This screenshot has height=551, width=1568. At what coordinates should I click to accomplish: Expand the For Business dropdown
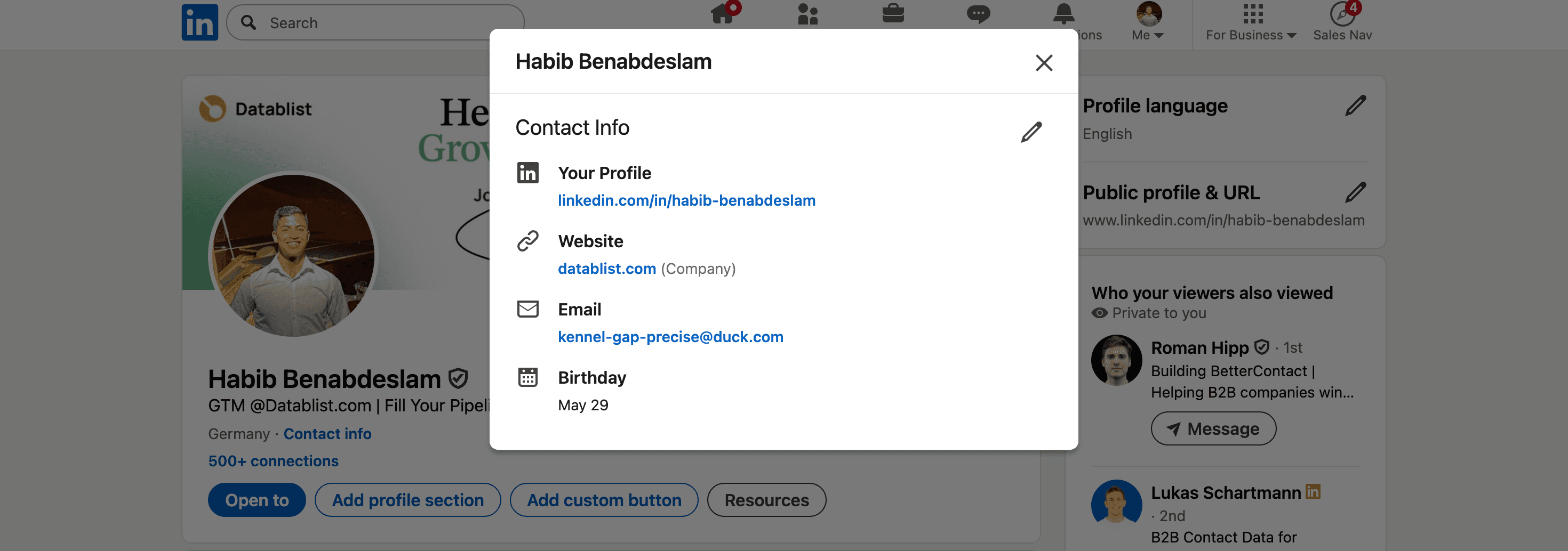pos(1250,35)
